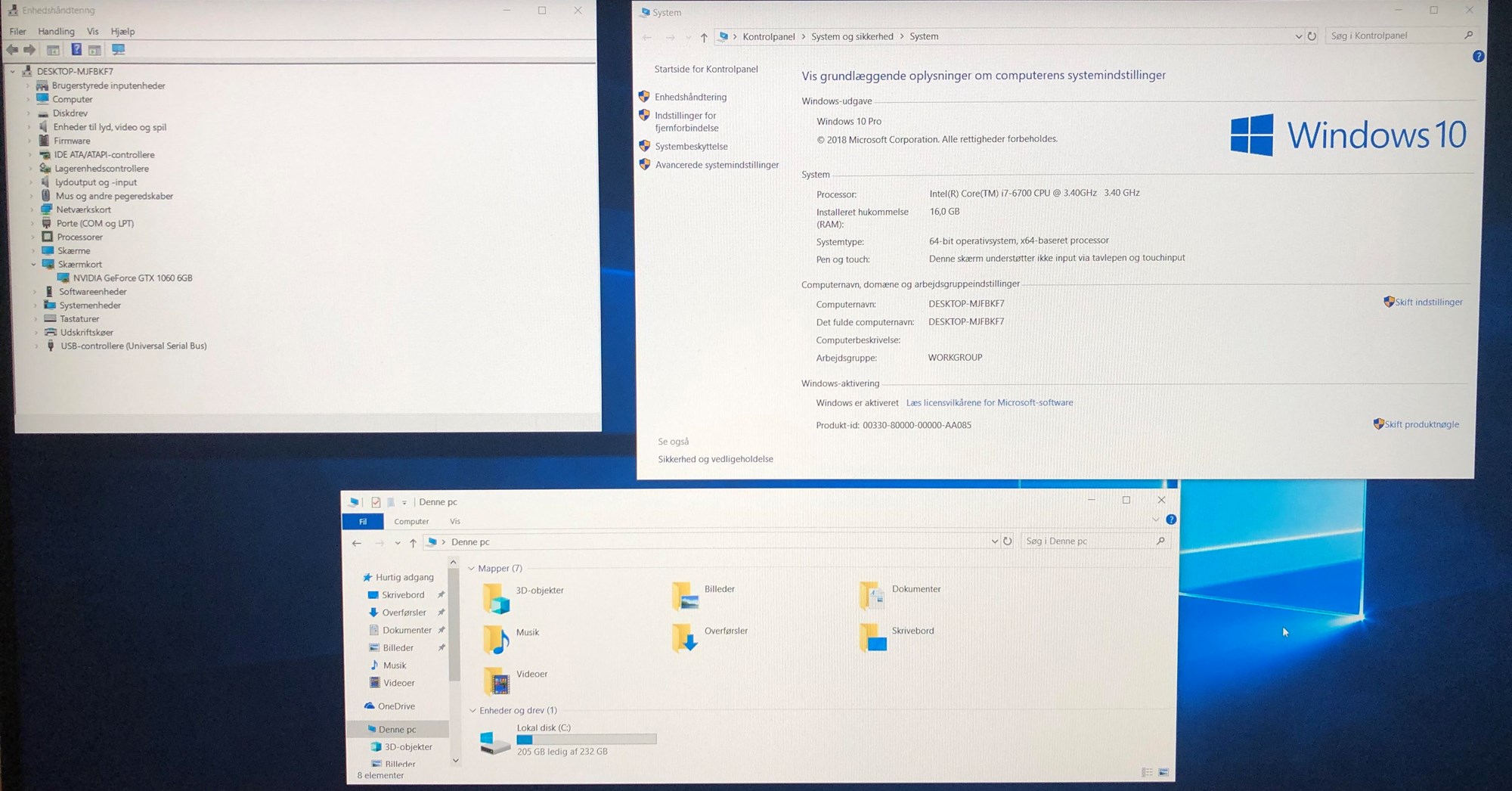Open the Systembeskyttelse link

coord(691,146)
